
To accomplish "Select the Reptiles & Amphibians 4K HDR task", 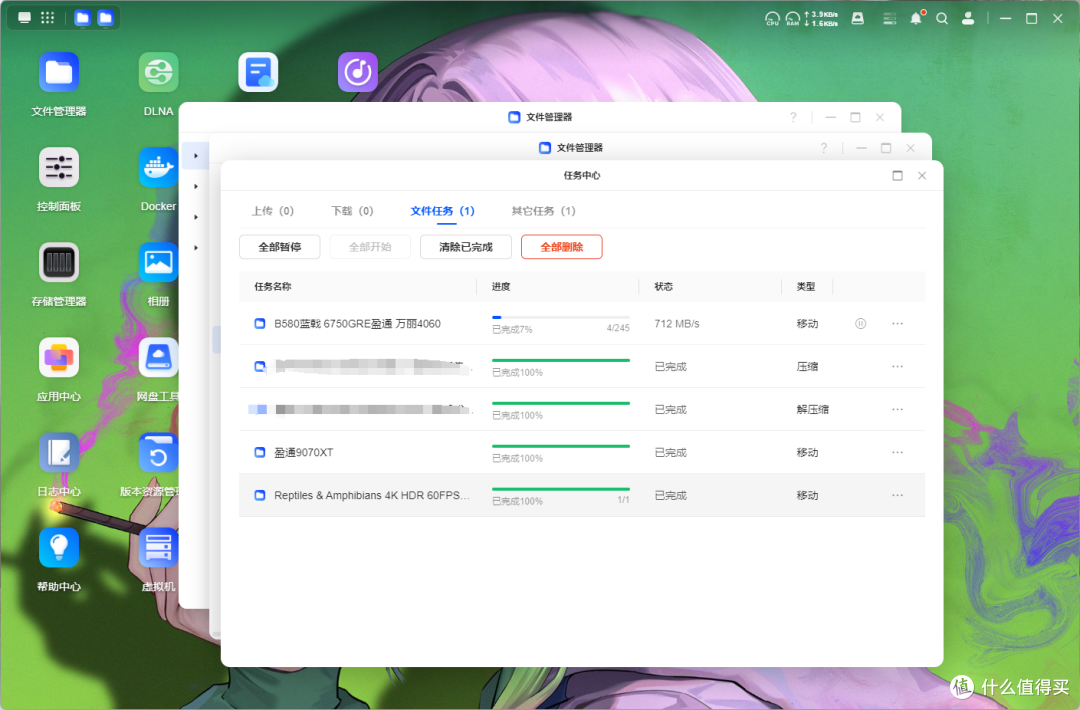I will pos(372,495).
